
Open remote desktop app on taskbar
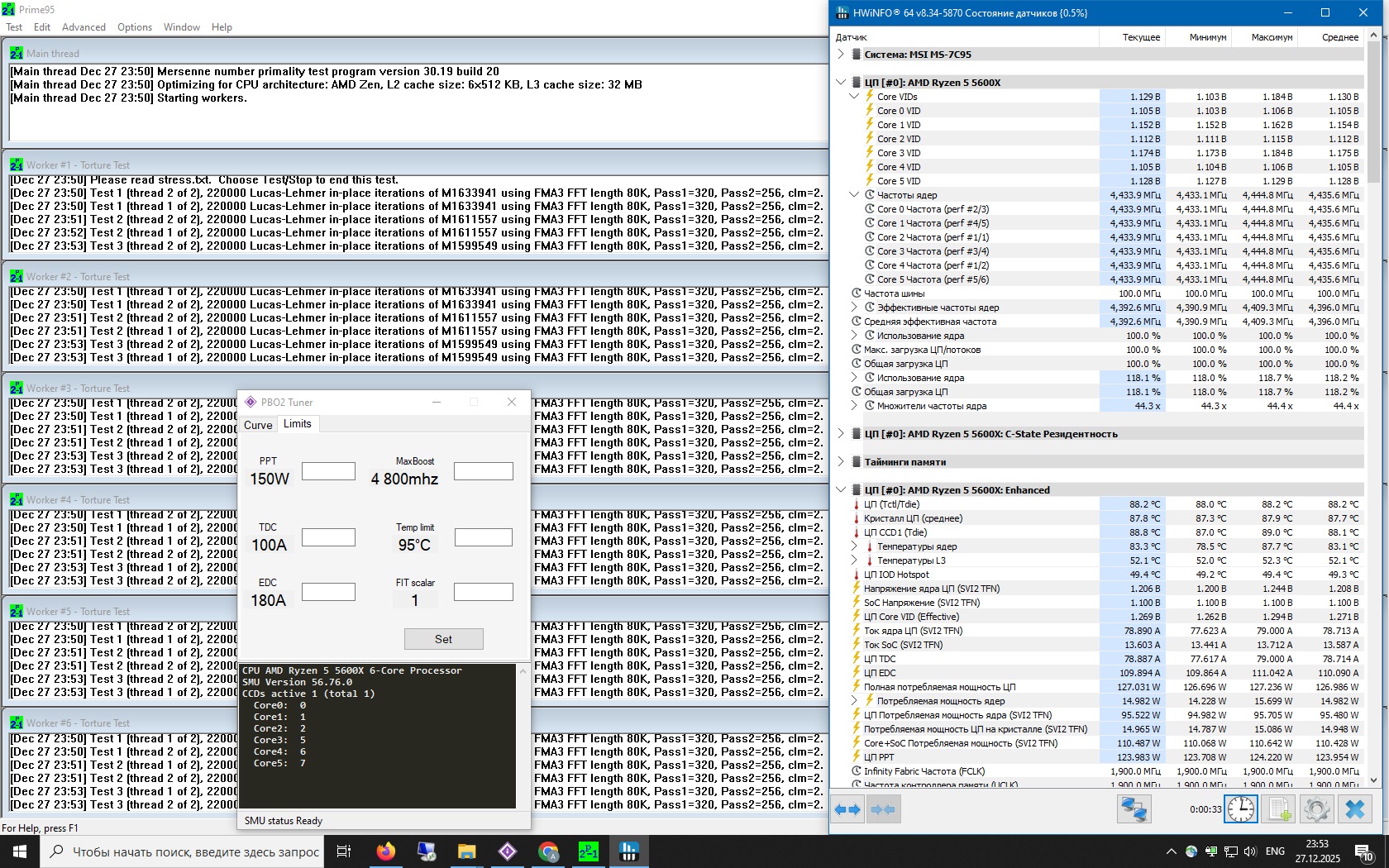pos(427,851)
